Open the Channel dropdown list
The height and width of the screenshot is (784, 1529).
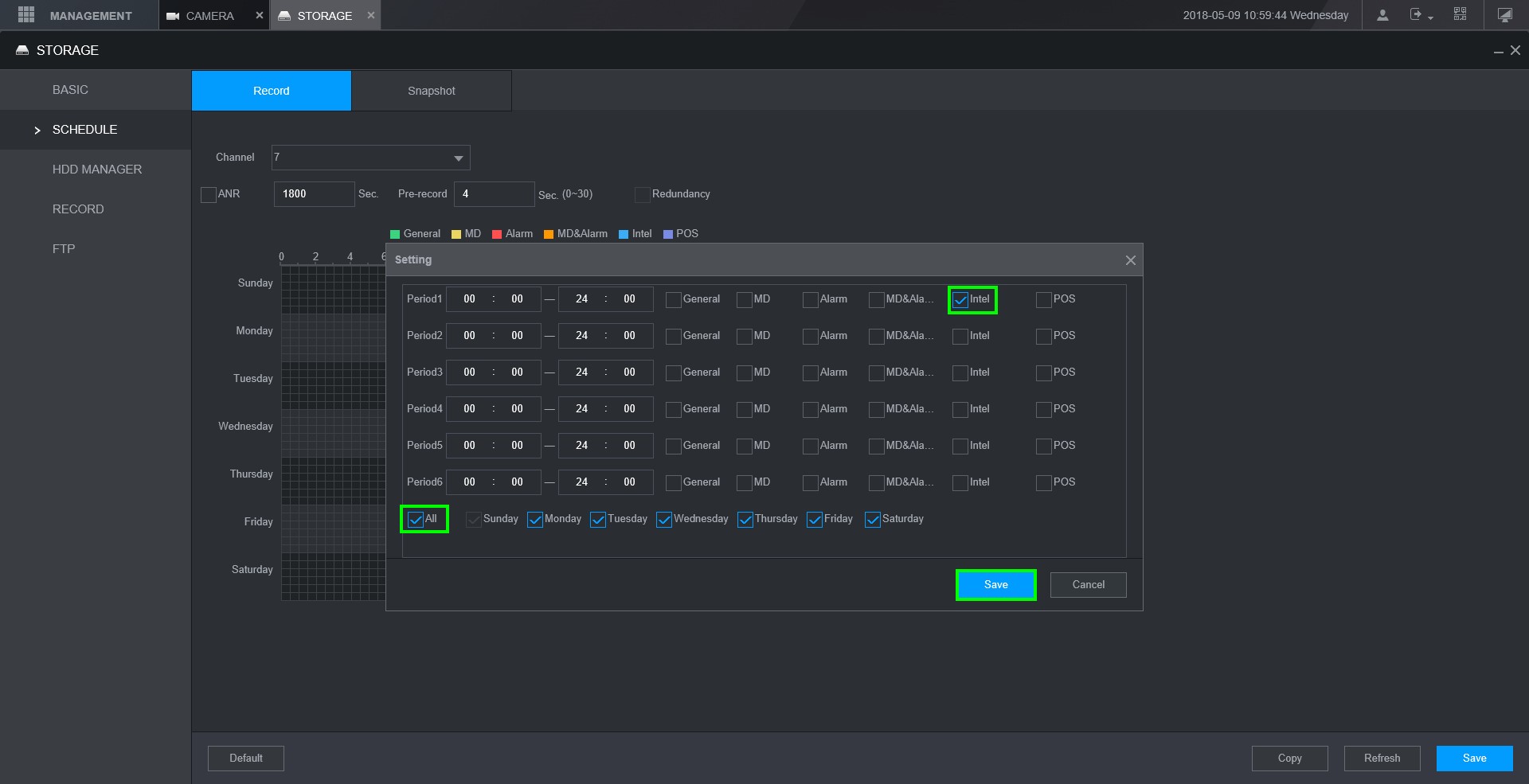(458, 158)
